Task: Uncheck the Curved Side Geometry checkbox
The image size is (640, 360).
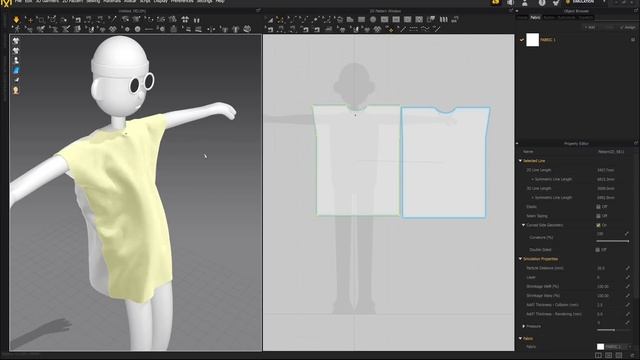Action: [x=598, y=225]
